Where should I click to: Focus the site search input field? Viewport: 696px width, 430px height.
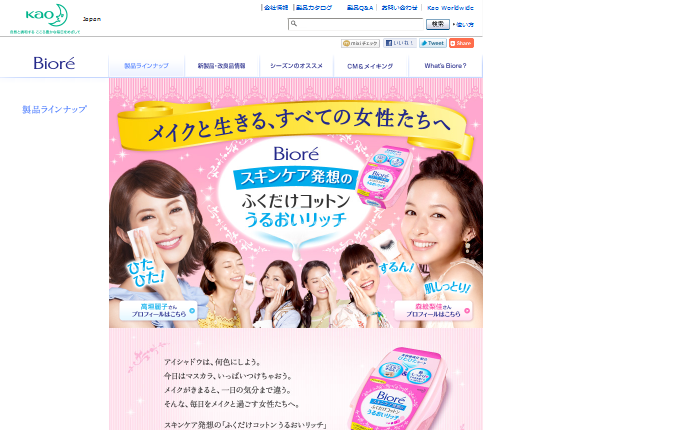pyautogui.click(x=356, y=24)
